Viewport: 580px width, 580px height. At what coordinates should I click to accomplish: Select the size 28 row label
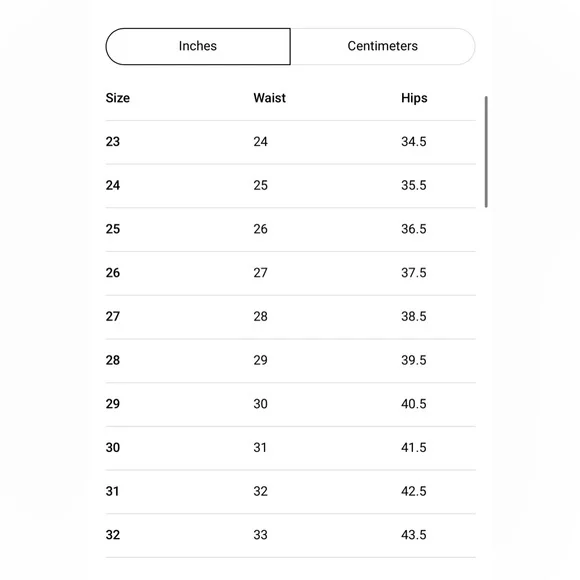click(x=113, y=360)
